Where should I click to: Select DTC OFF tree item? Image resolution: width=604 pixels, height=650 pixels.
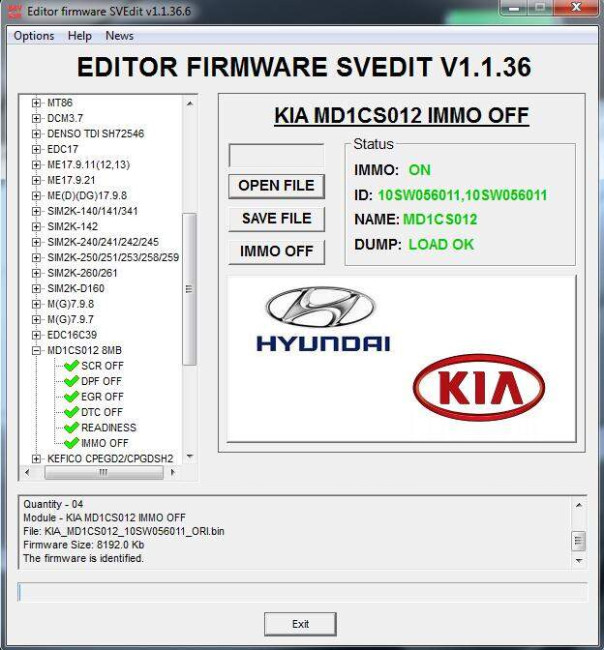[x=102, y=412]
